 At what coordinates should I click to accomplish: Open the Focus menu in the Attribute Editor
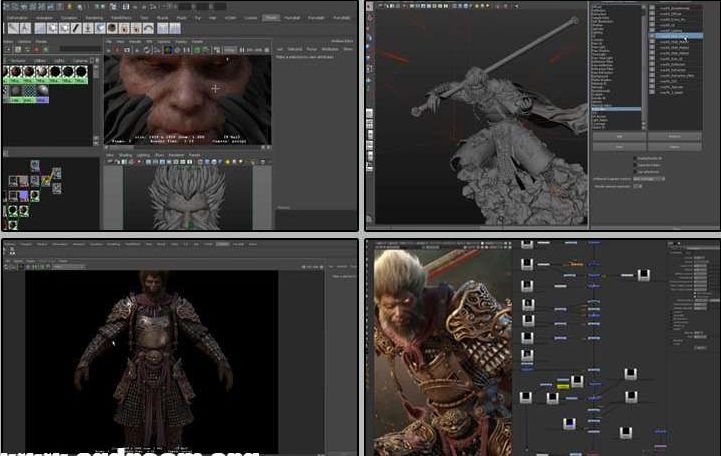click(310, 49)
